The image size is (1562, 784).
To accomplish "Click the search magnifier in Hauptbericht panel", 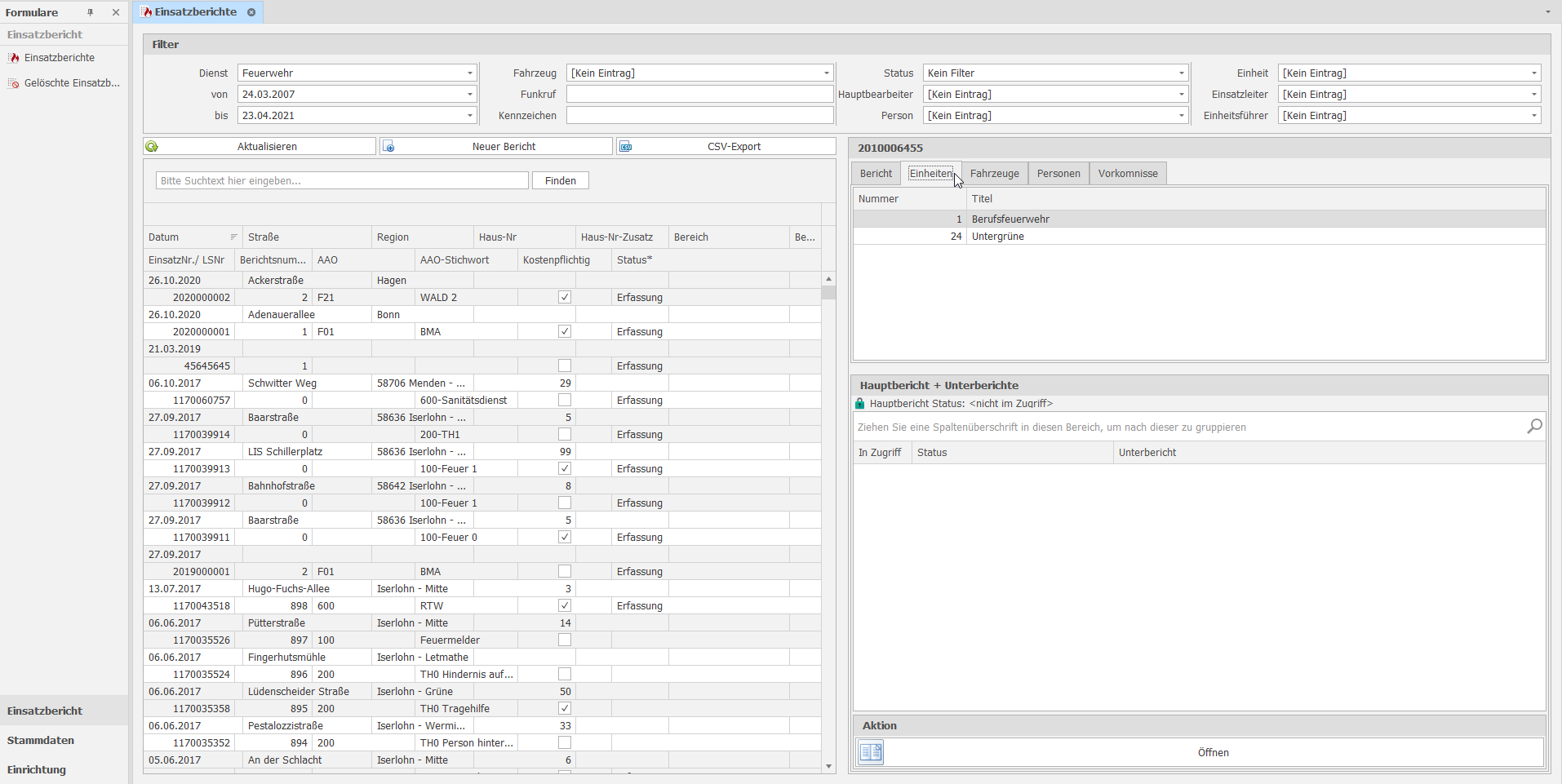I will [1534, 427].
